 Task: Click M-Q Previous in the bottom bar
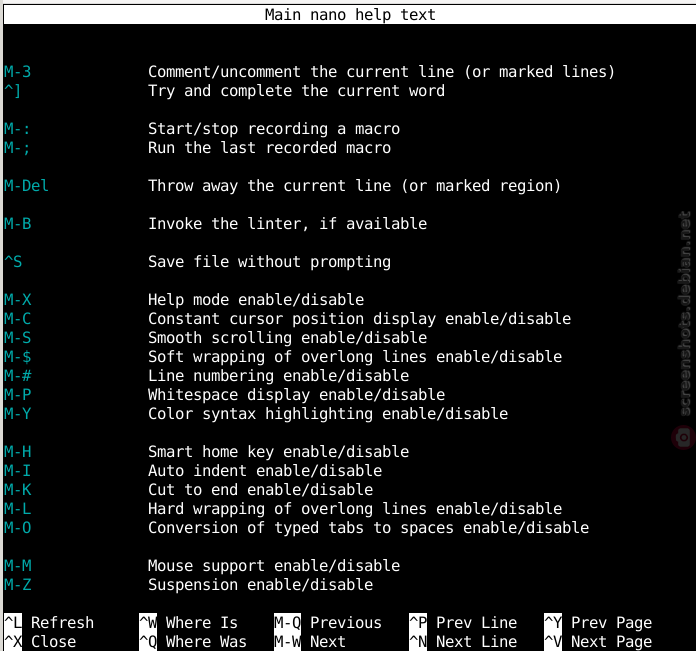(328, 623)
